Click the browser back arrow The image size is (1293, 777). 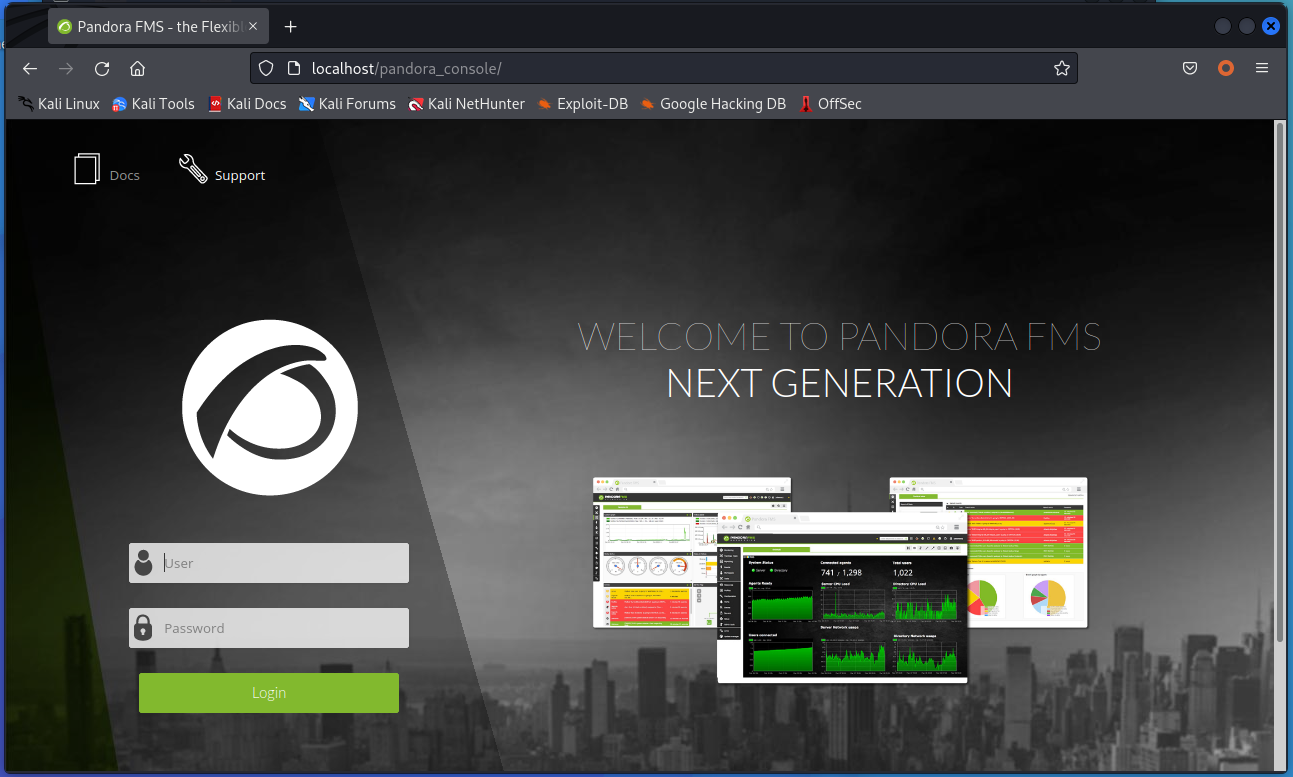(30, 68)
